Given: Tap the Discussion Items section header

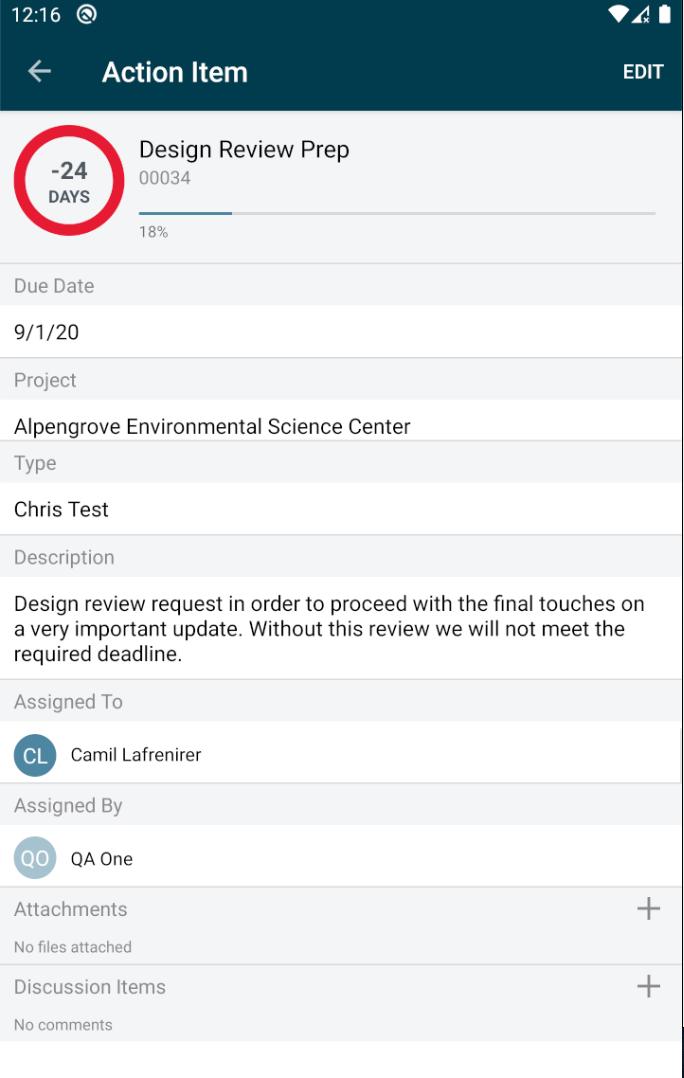Looking at the screenshot, I should coord(89,987).
